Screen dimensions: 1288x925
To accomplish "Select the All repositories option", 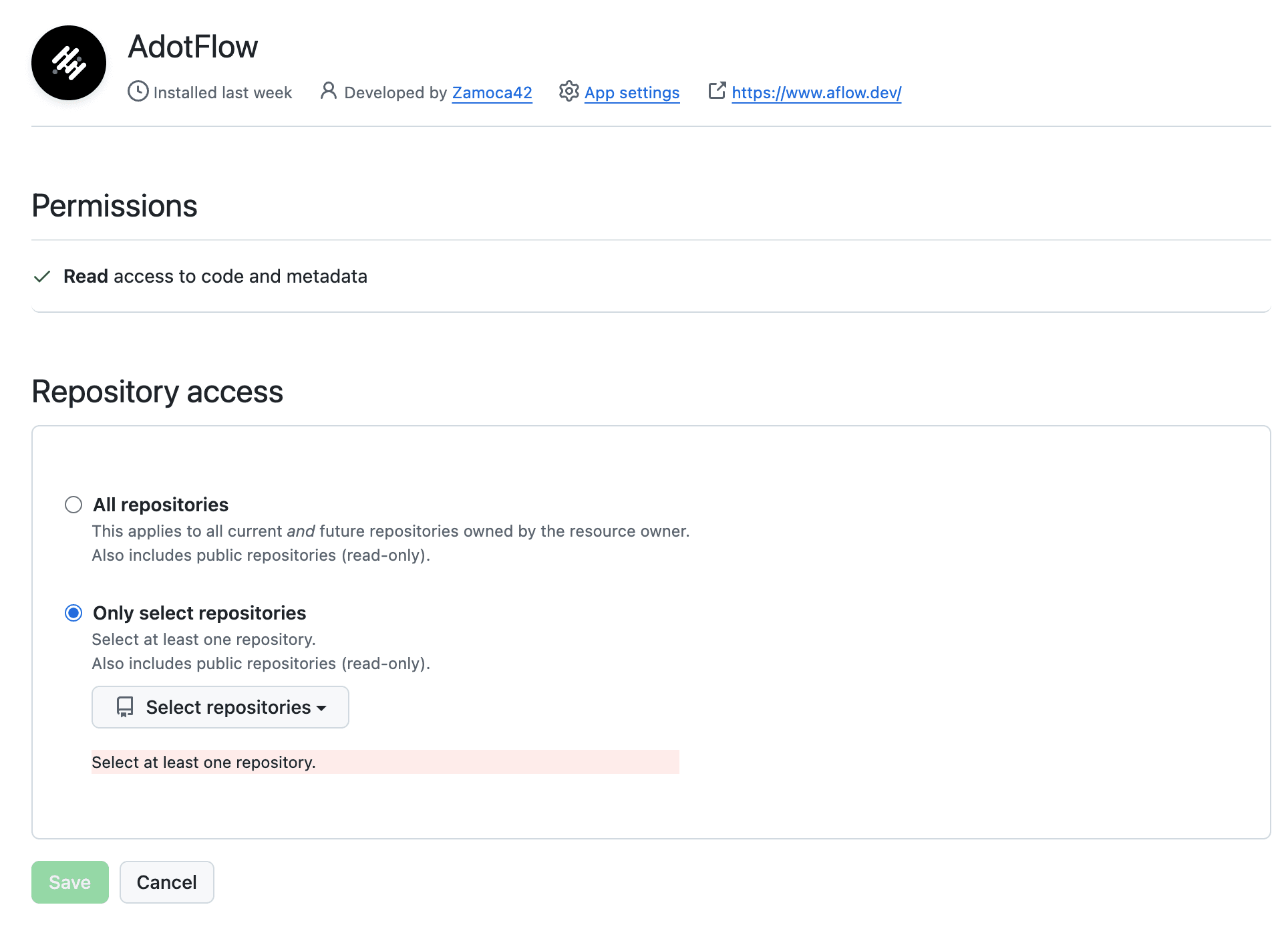I will click(x=73, y=505).
